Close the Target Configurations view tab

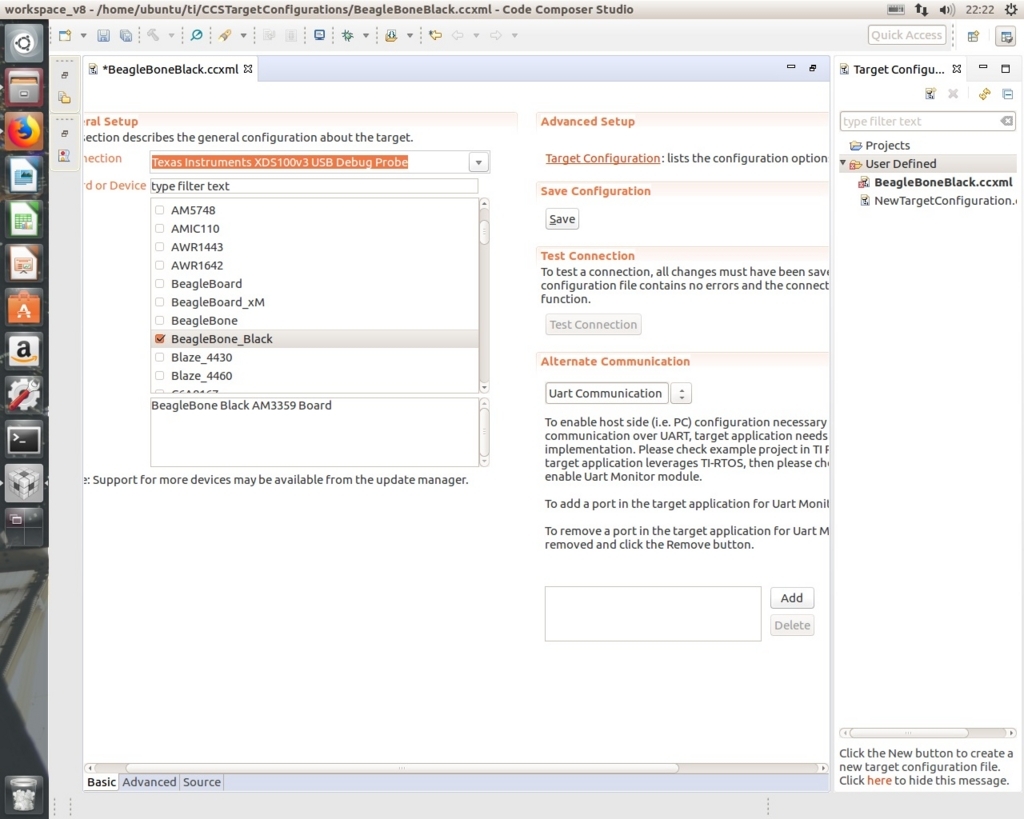point(957,69)
